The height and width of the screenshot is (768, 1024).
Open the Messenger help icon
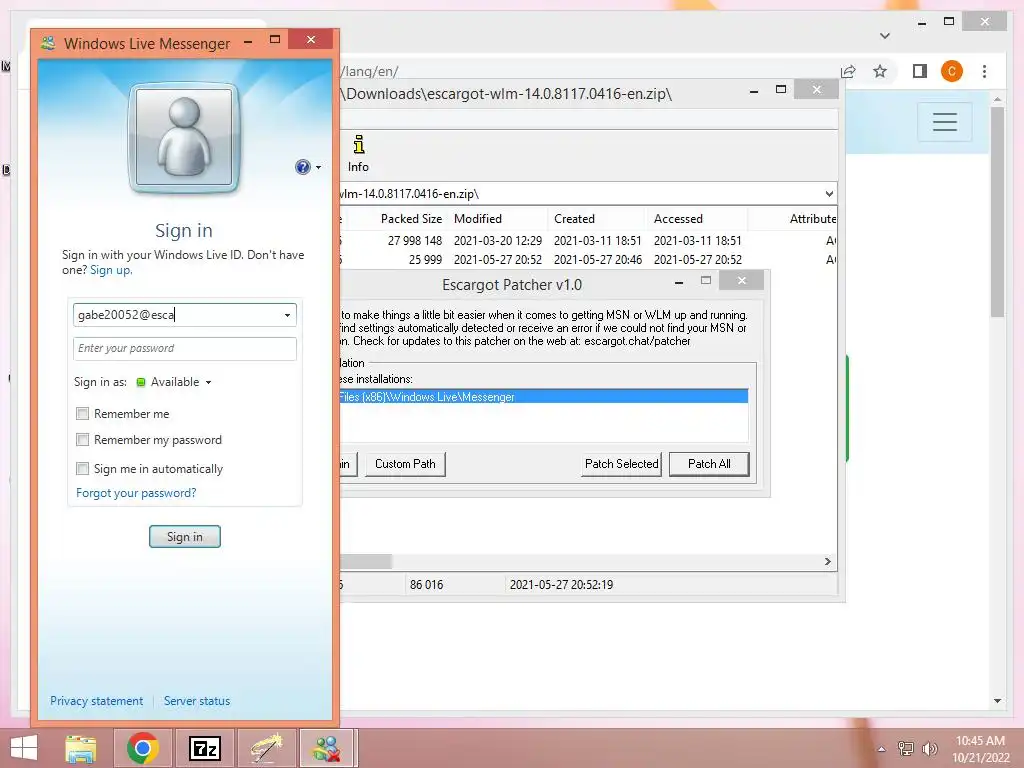(302, 167)
